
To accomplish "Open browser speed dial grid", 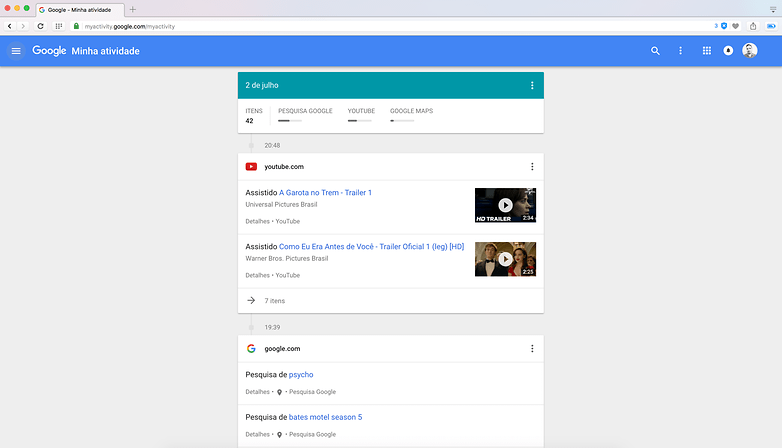I will pos(59,26).
